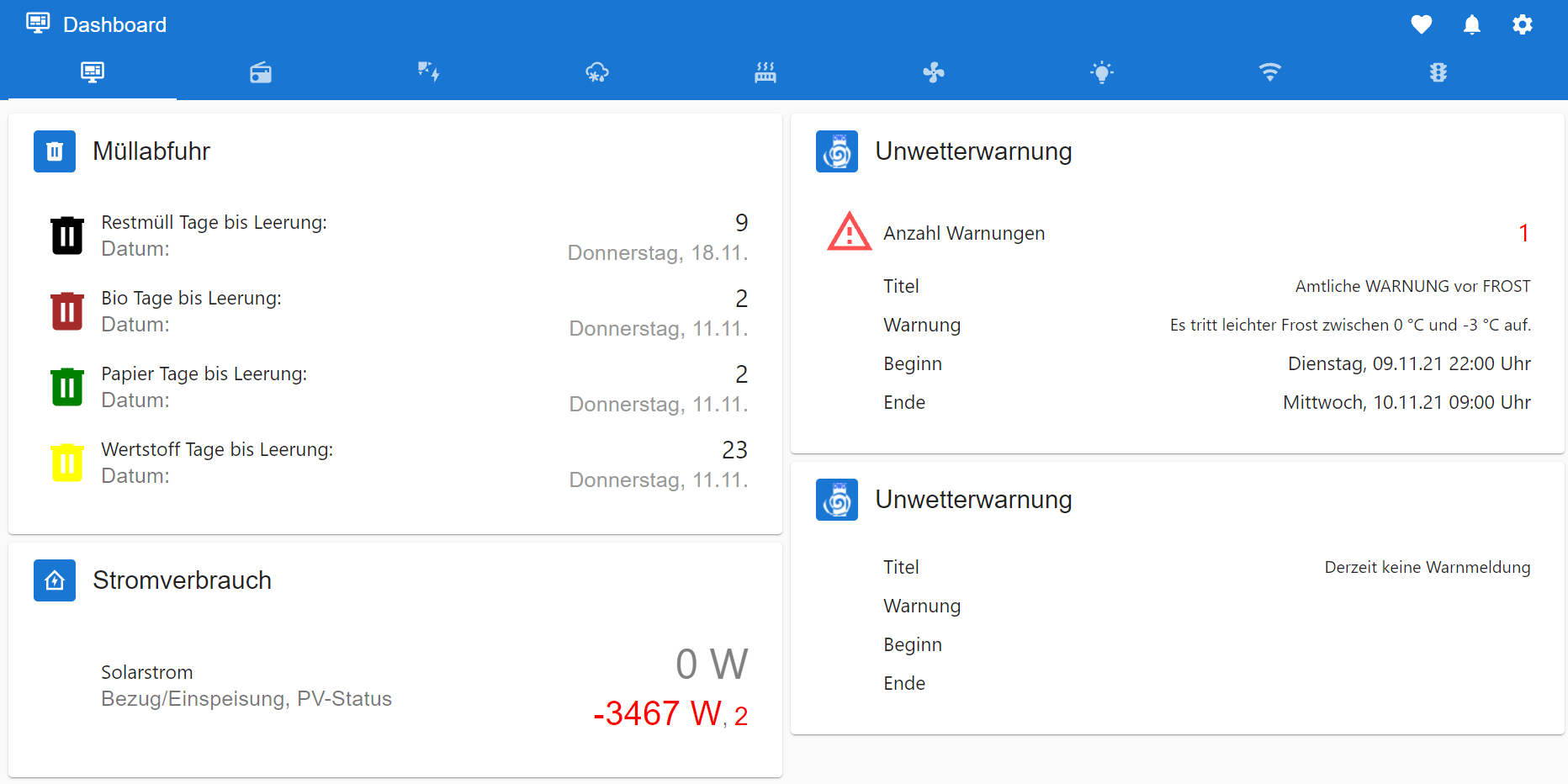Click the red Bio bin icon

(67, 311)
